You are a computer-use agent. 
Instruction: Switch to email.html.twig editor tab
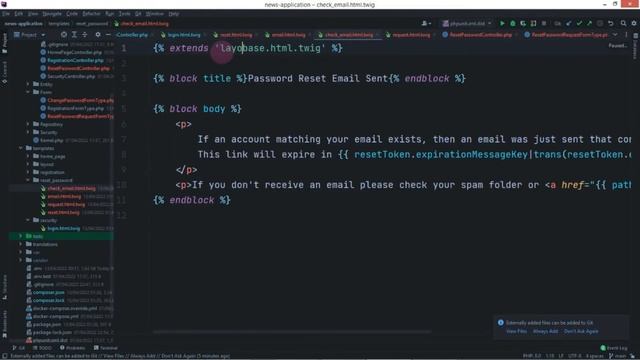click(286, 35)
